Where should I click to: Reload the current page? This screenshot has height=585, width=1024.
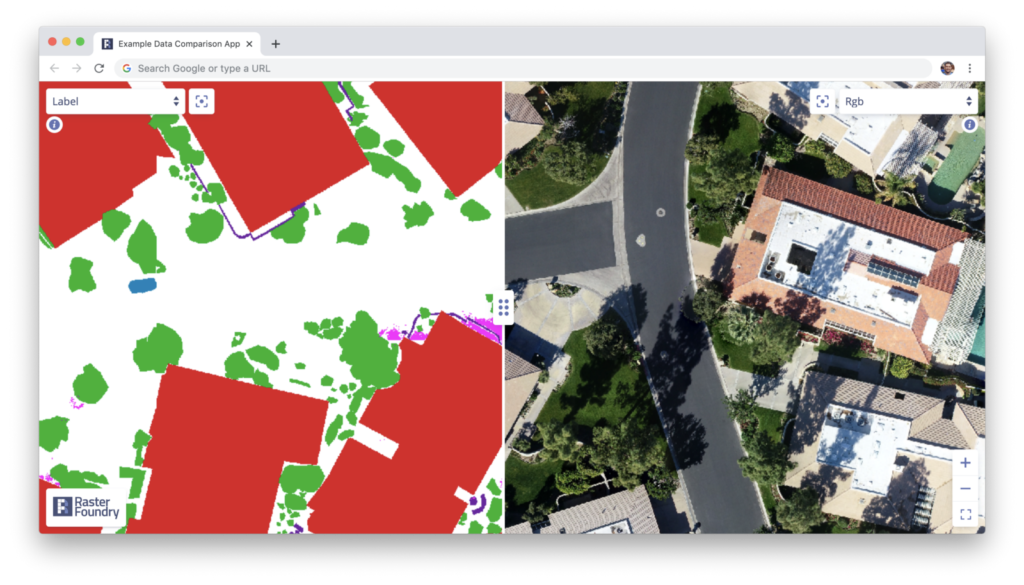(98, 68)
